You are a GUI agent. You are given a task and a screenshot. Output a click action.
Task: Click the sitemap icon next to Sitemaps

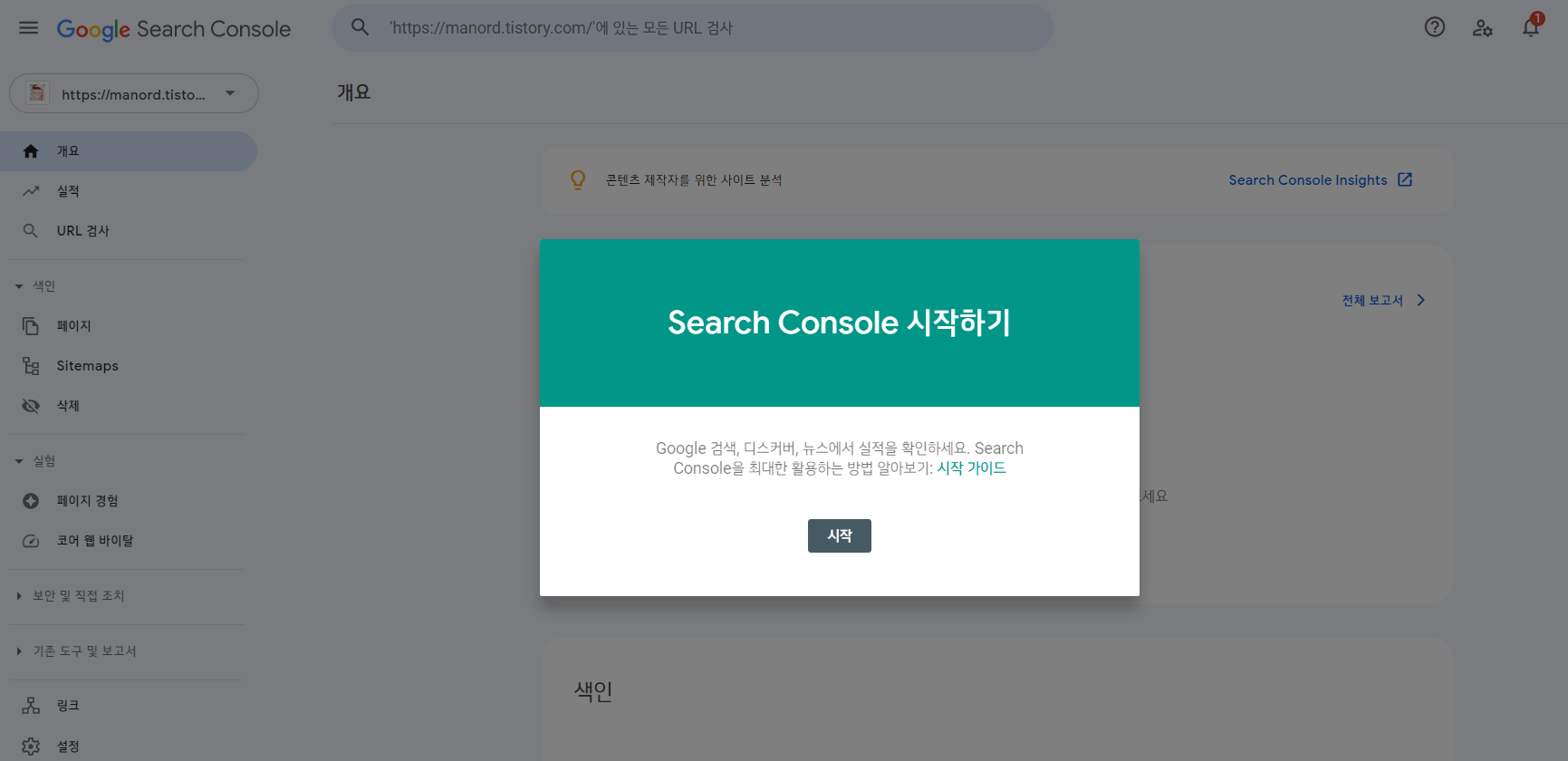(31, 366)
